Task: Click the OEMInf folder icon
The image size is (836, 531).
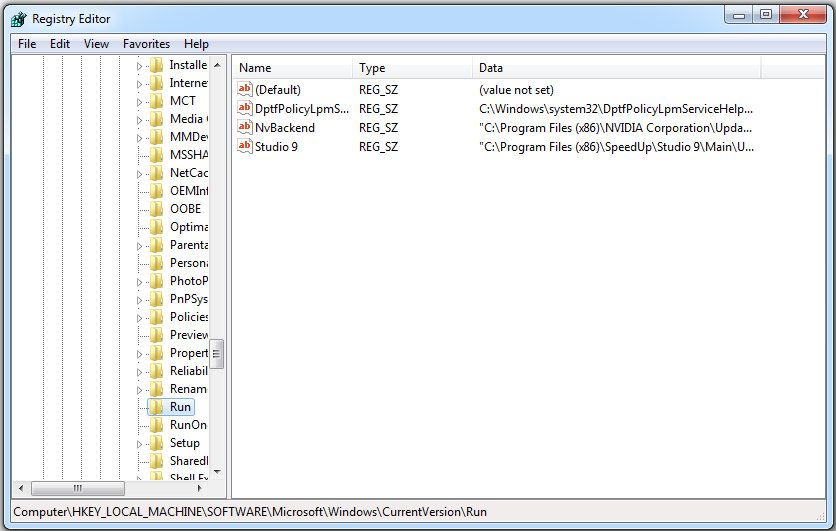Action: coord(157,191)
